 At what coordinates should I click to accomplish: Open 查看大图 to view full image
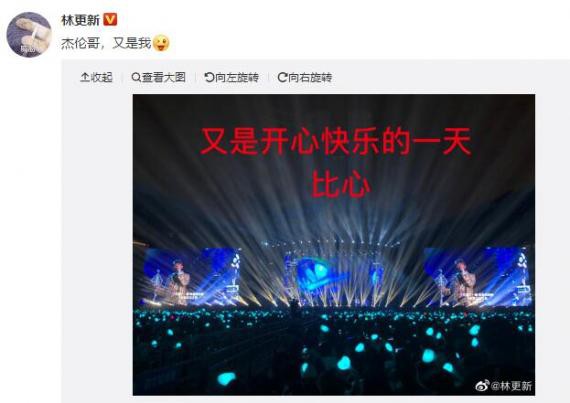tap(158, 77)
